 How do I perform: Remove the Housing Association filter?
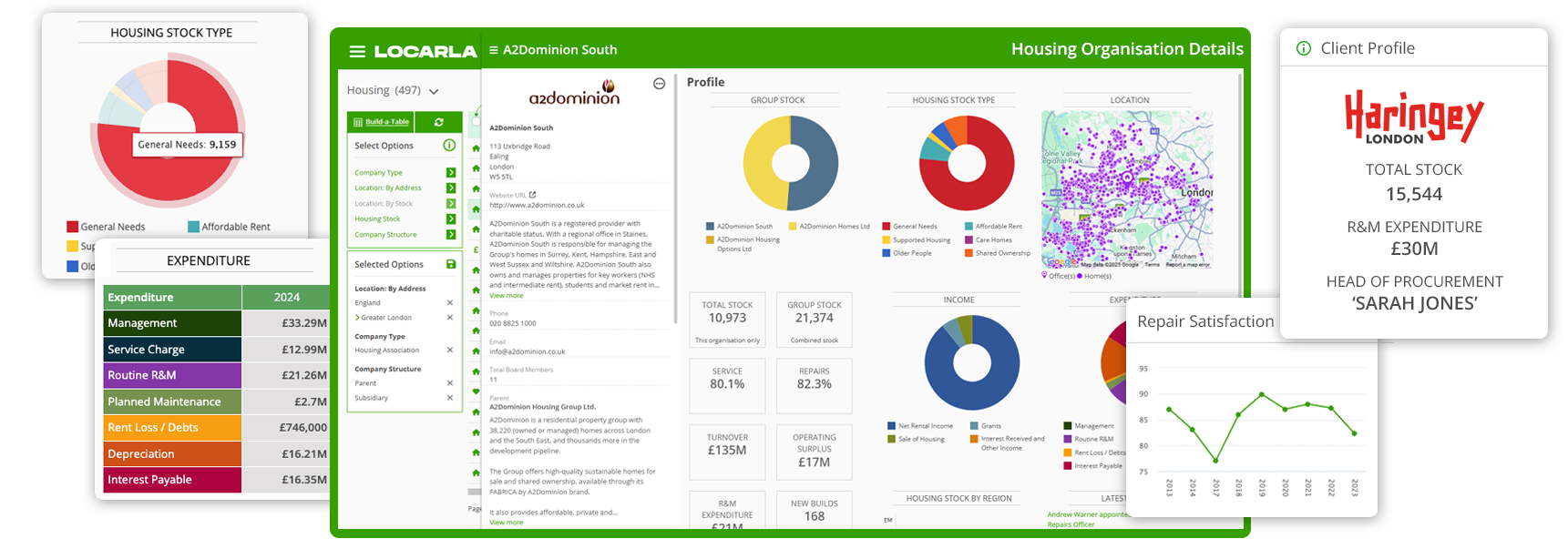[x=449, y=351]
